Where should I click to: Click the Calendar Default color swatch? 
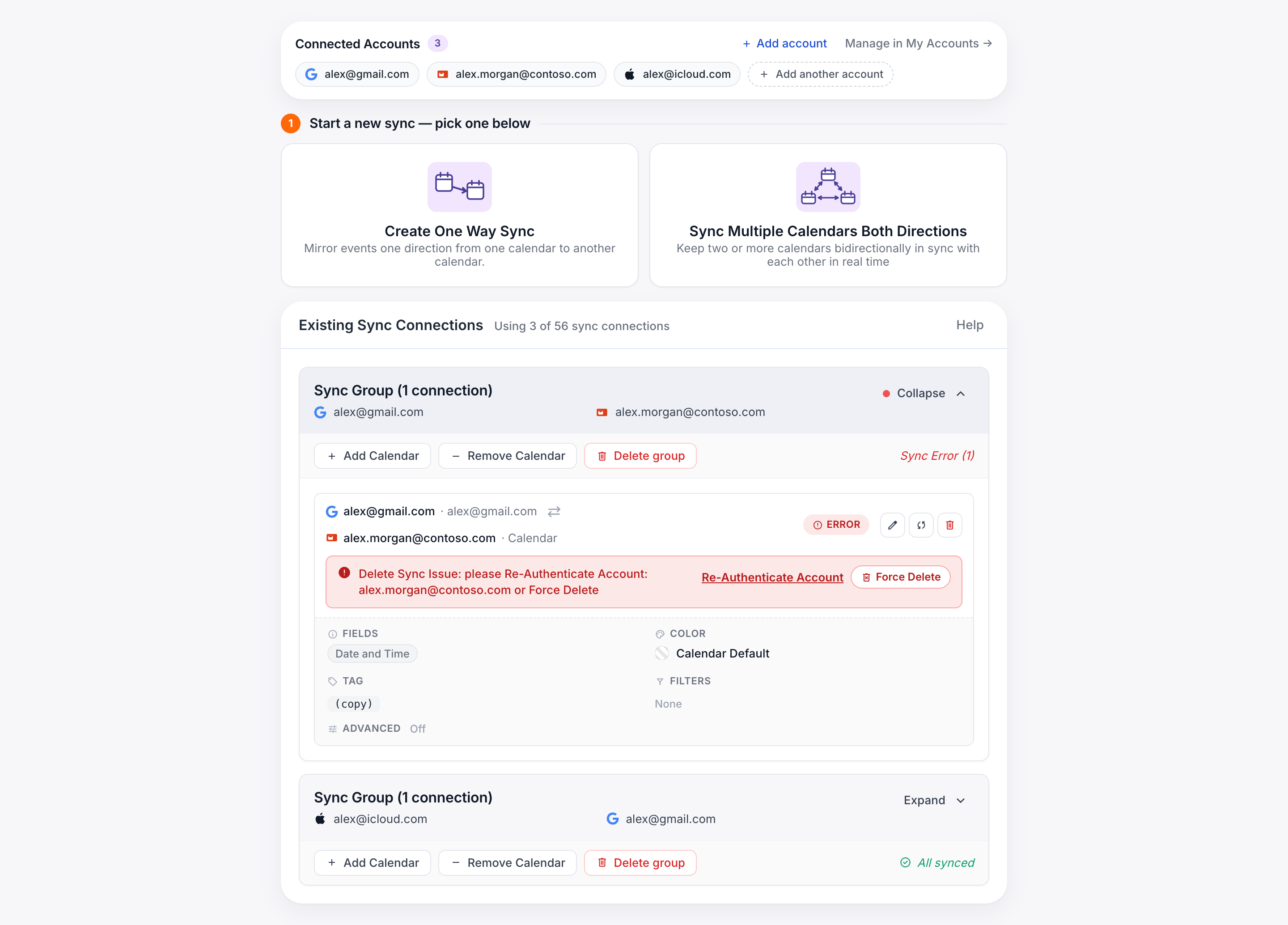click(x=661, y=653)
